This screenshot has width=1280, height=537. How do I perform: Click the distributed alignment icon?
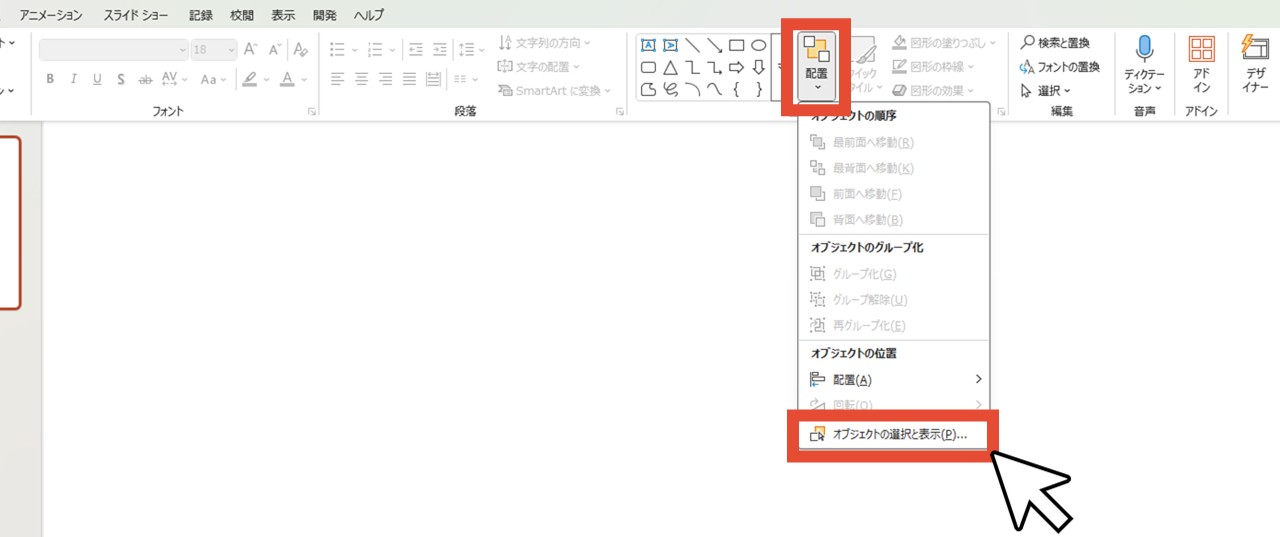tap(433, 79)
